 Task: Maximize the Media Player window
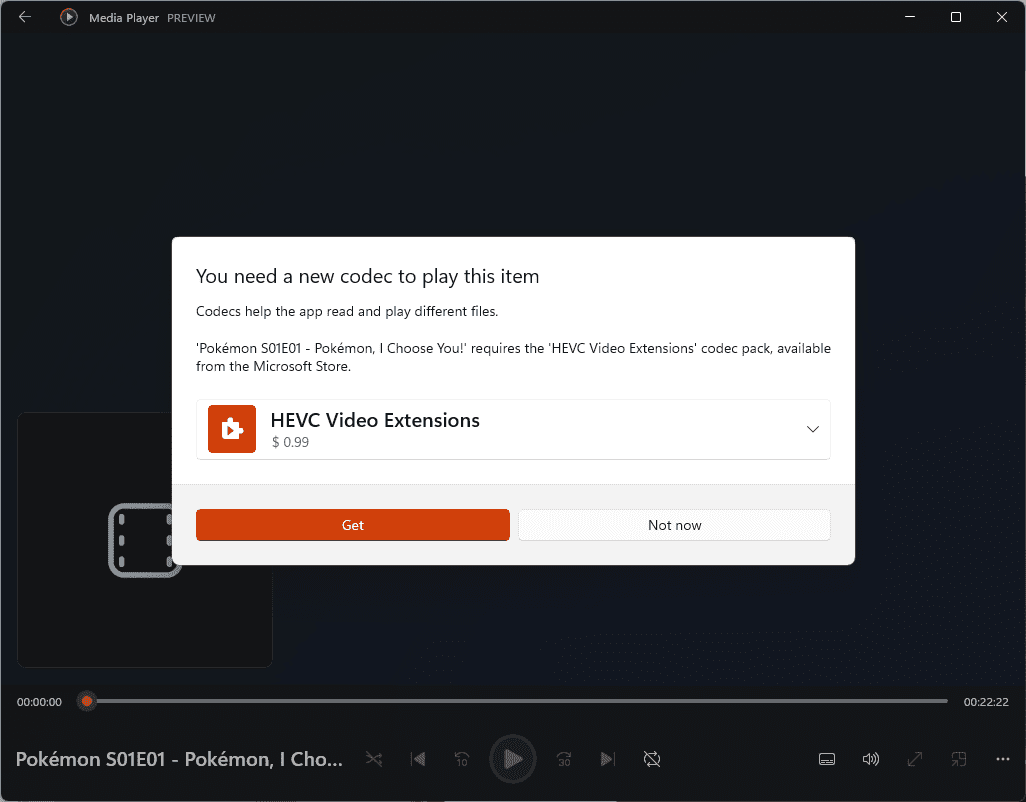[x=956, y=17]
